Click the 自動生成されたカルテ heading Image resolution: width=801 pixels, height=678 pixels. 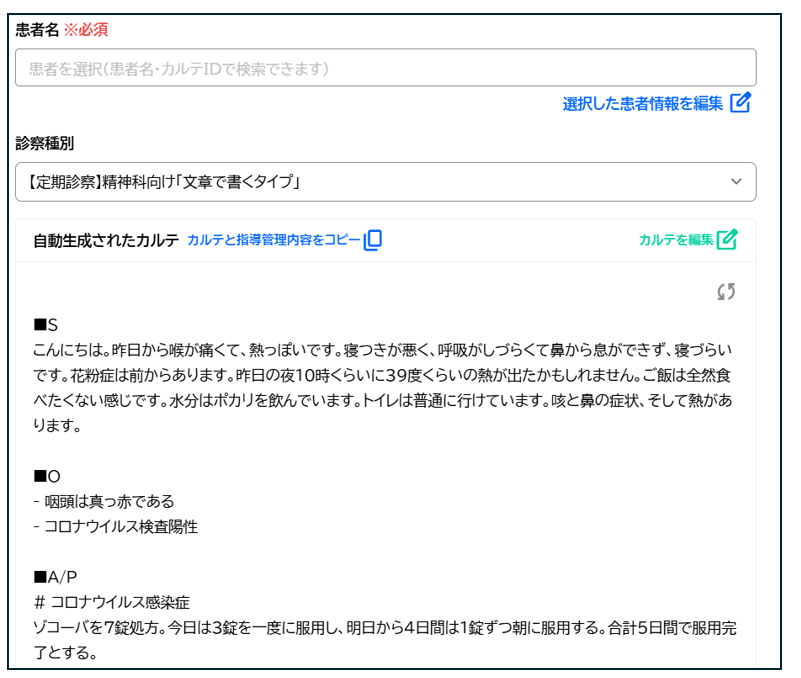[x=106, y=240]
